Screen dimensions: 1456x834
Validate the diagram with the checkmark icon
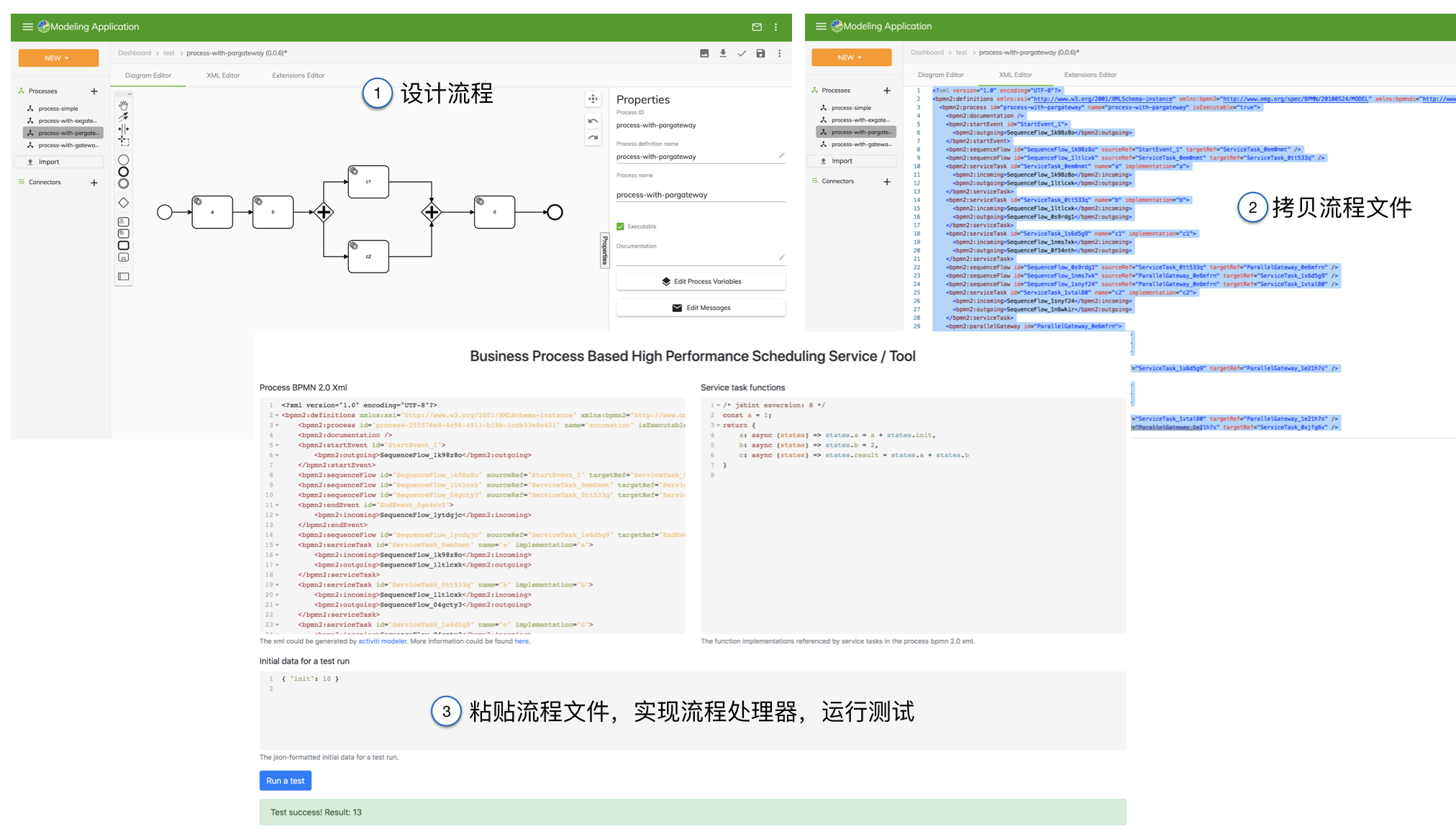742,53
